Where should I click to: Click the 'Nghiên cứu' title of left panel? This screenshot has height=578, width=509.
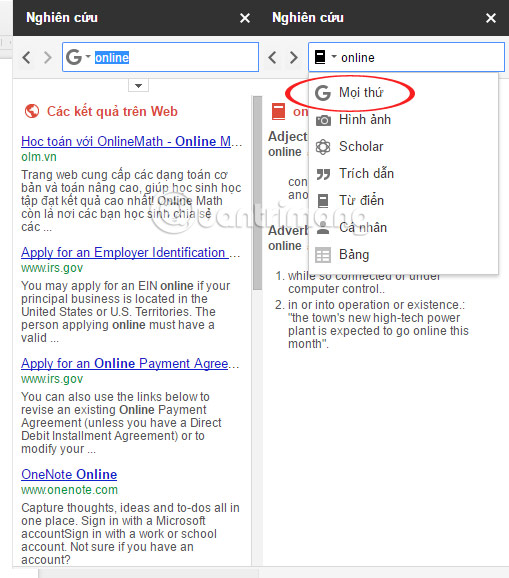[62, 18]
